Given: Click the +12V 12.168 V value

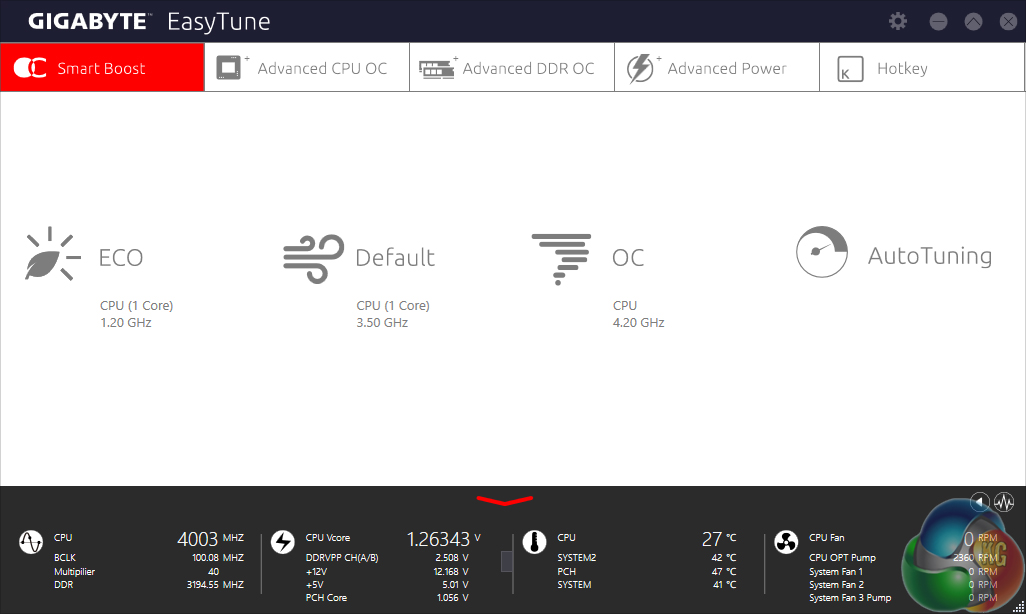Looking at the screenshot, I should click(451, 571).
